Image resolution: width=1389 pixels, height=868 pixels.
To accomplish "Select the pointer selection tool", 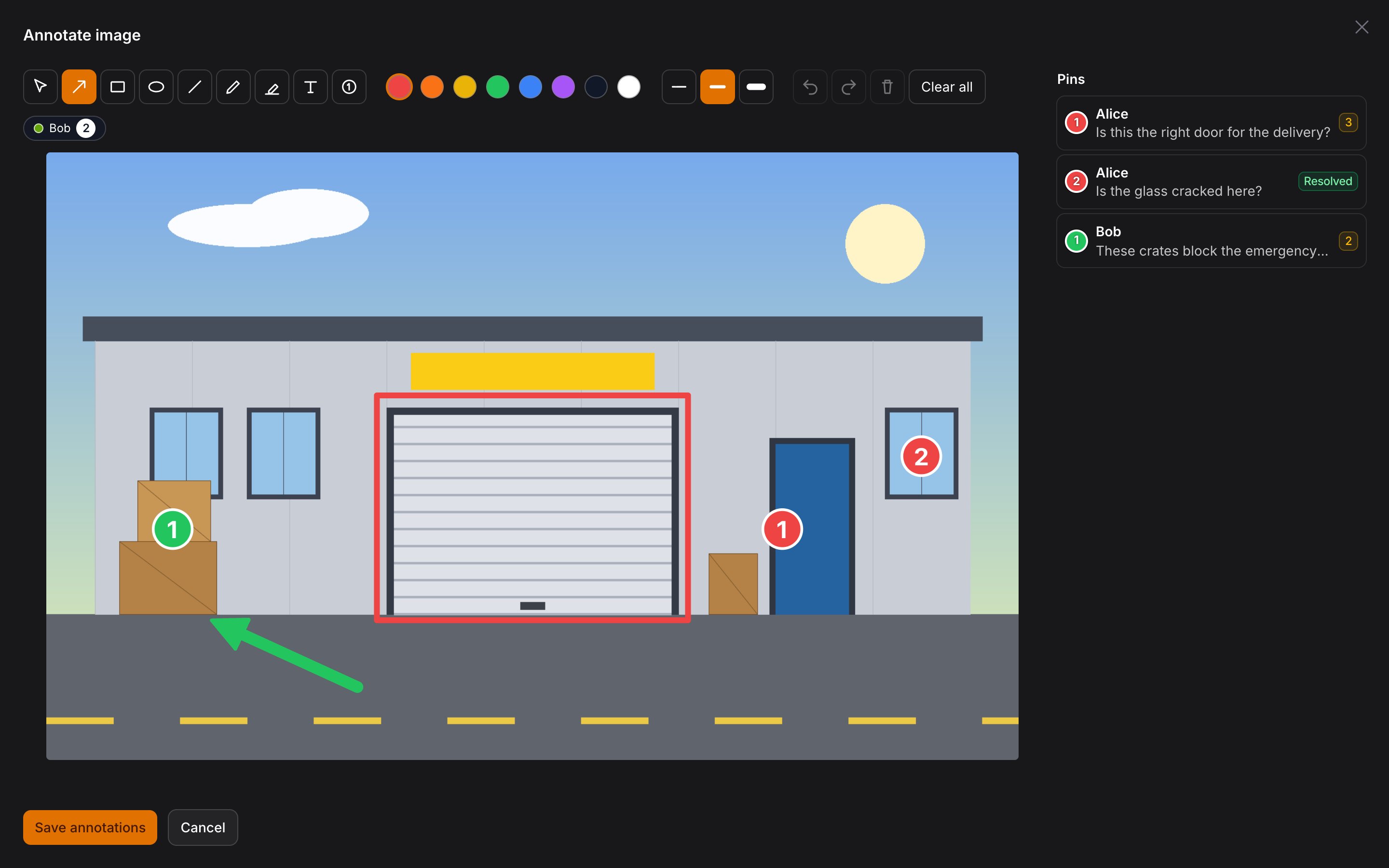I will pyautogui.click(x=40, y=87).
